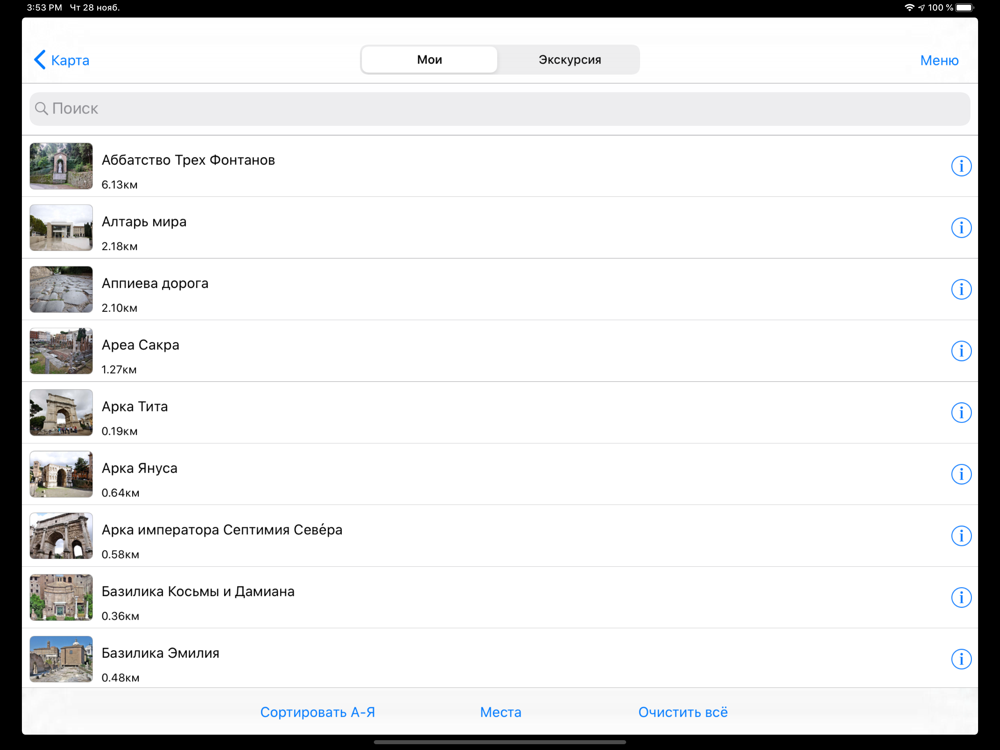This screenshot has height=750, width=1000.
Task: Click the title Ареа Сакра
Action: tap(140, 345)
